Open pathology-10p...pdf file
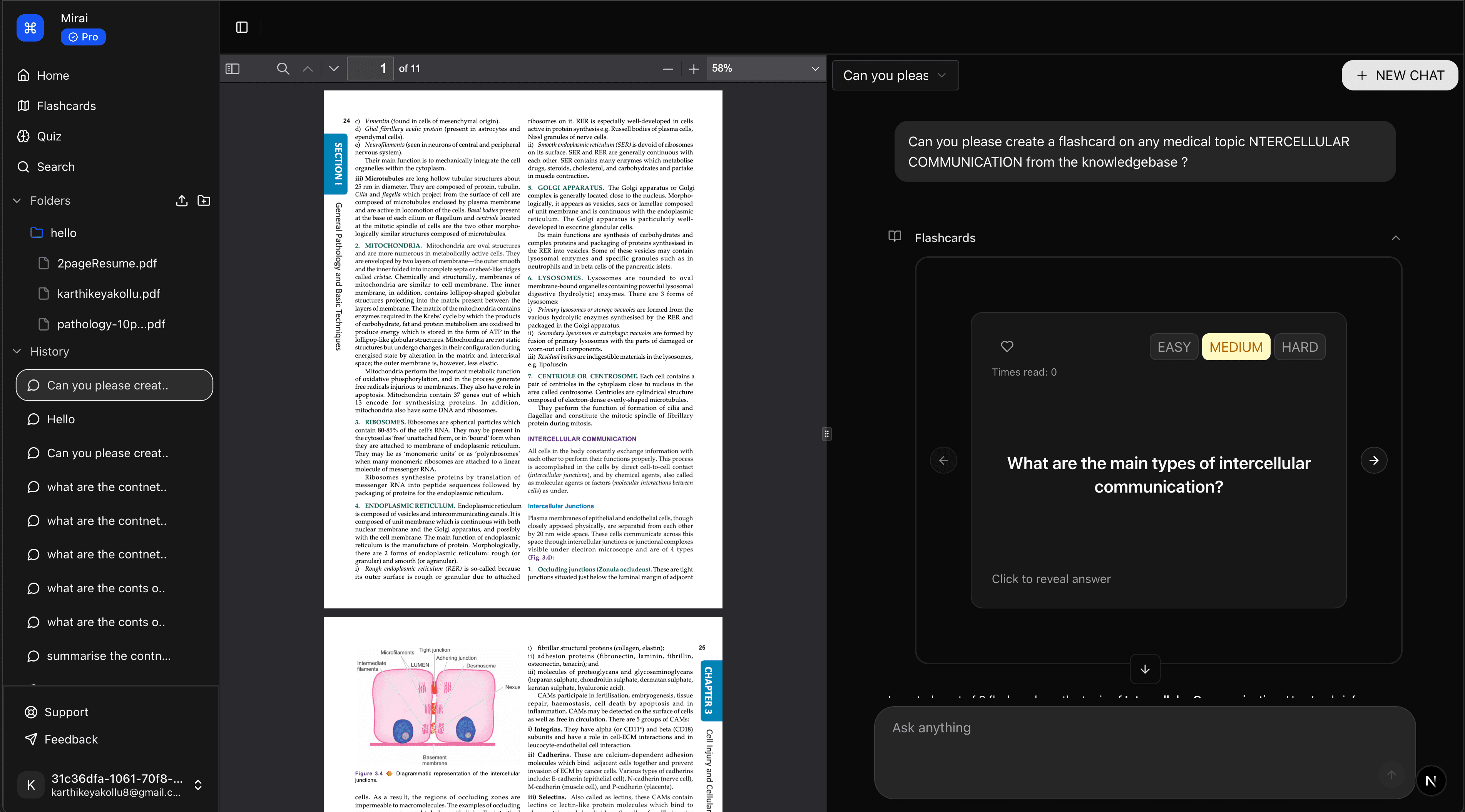This screenshot has height=812, width=1465. [111, 324]
